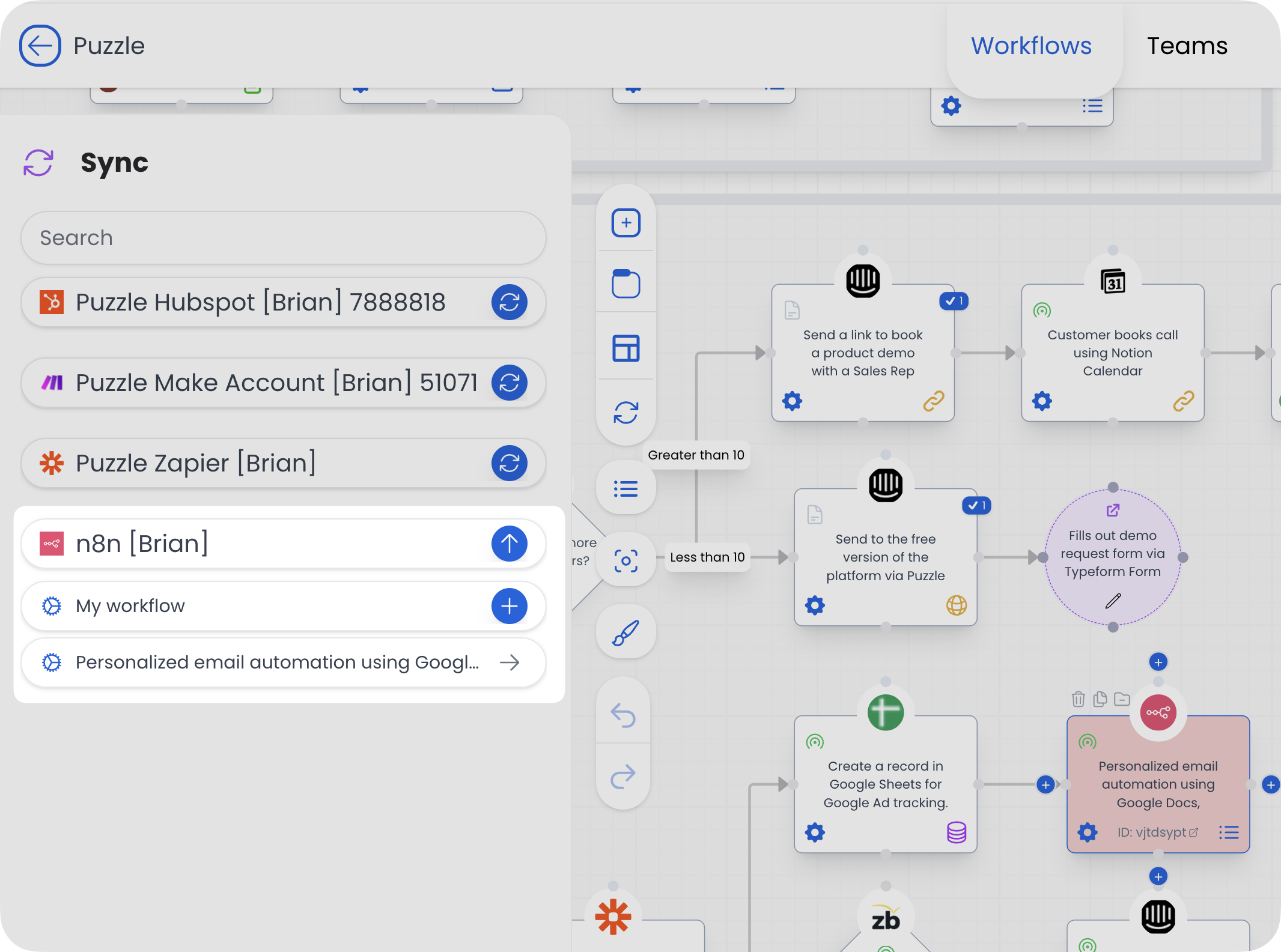The image size is (1281, 952).
Task: Sync the Puzzle Hubspot [Brian] account
Action: point(509,302)
